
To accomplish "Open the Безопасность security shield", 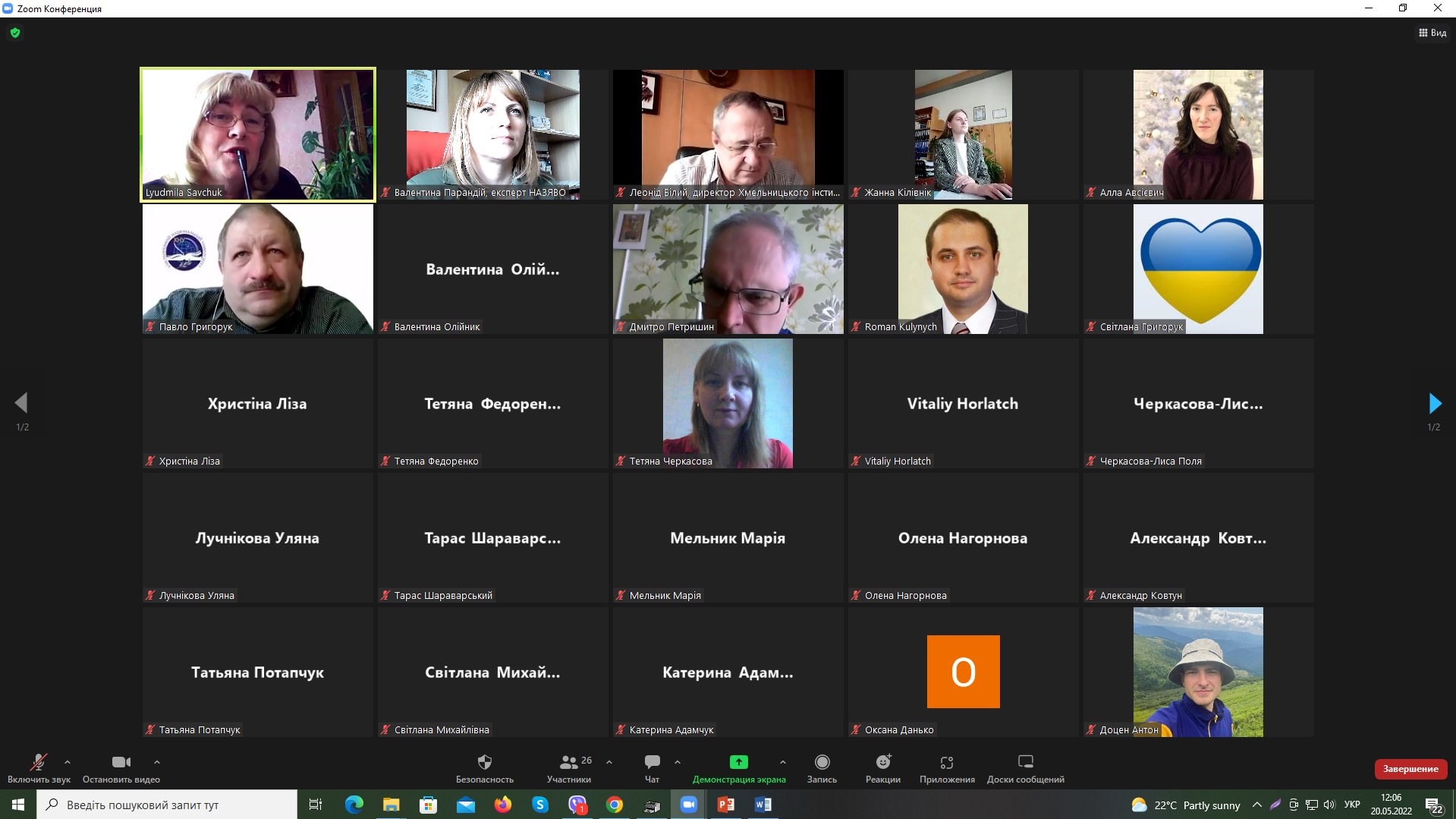I will pos(485,768).
